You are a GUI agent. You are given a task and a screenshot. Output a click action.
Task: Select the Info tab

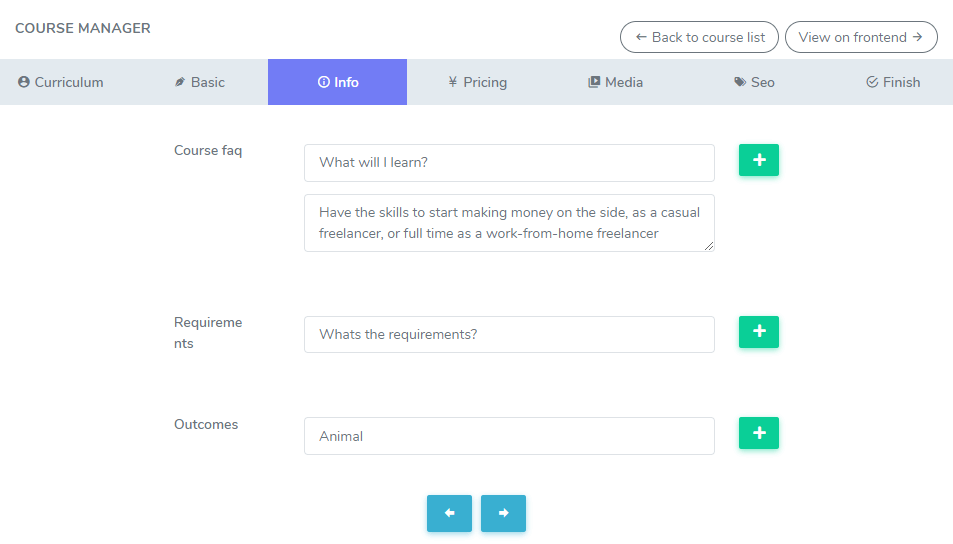338,82
